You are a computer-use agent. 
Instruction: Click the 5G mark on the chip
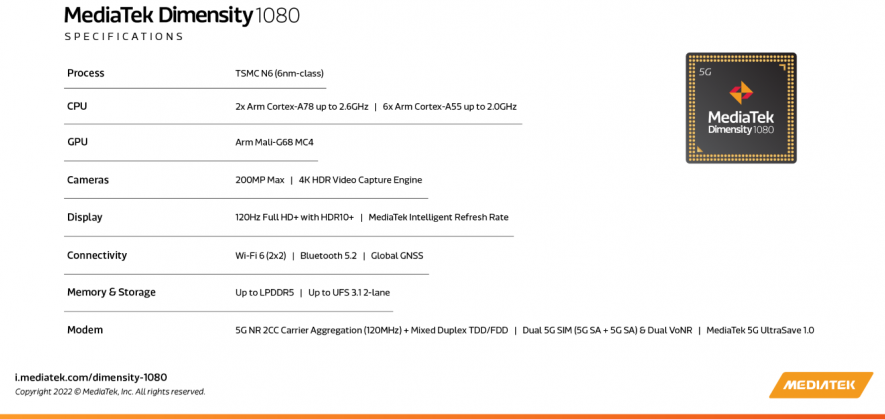click(704, 71)
